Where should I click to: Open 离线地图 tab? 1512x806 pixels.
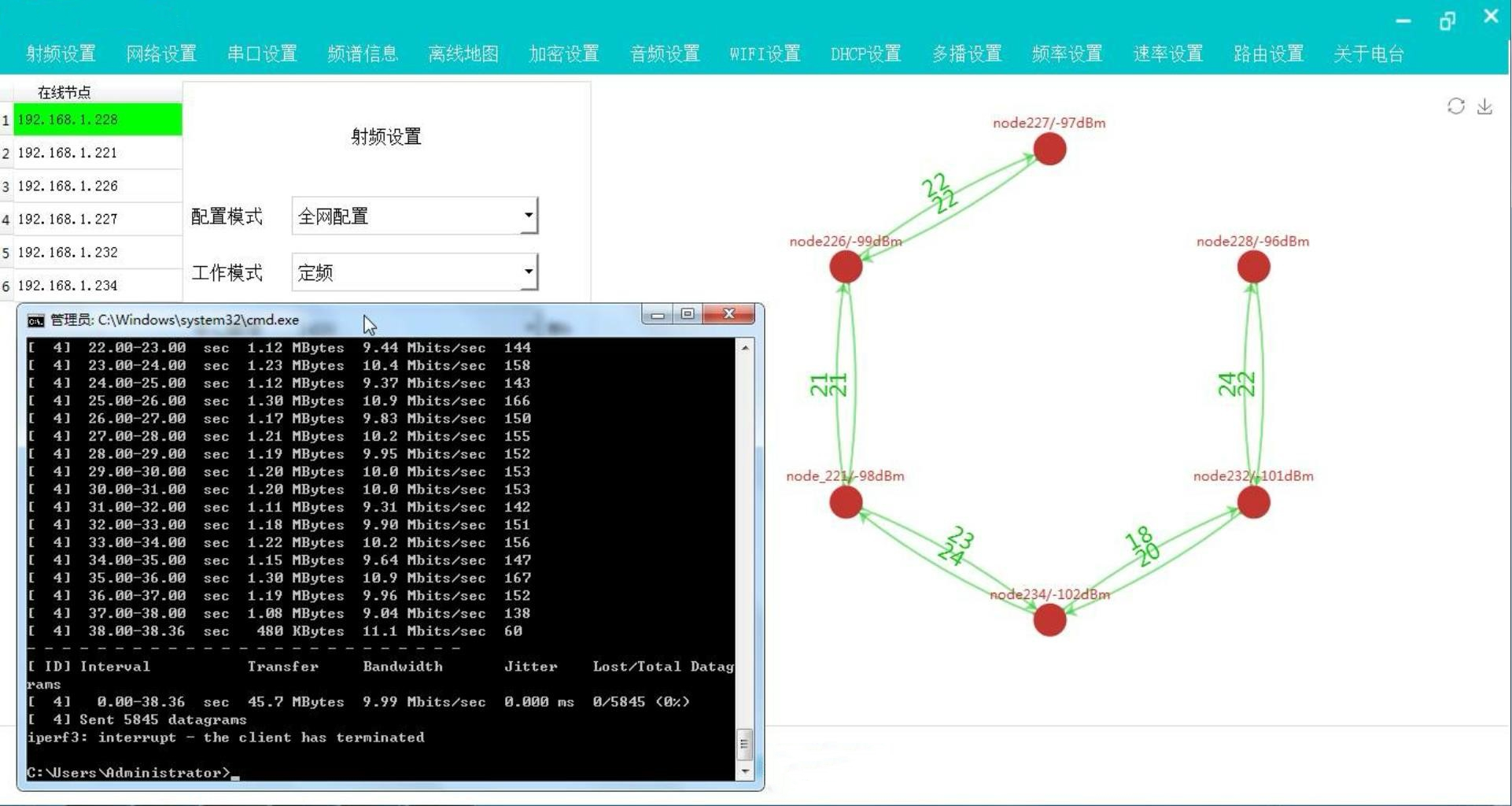[463, 54]
